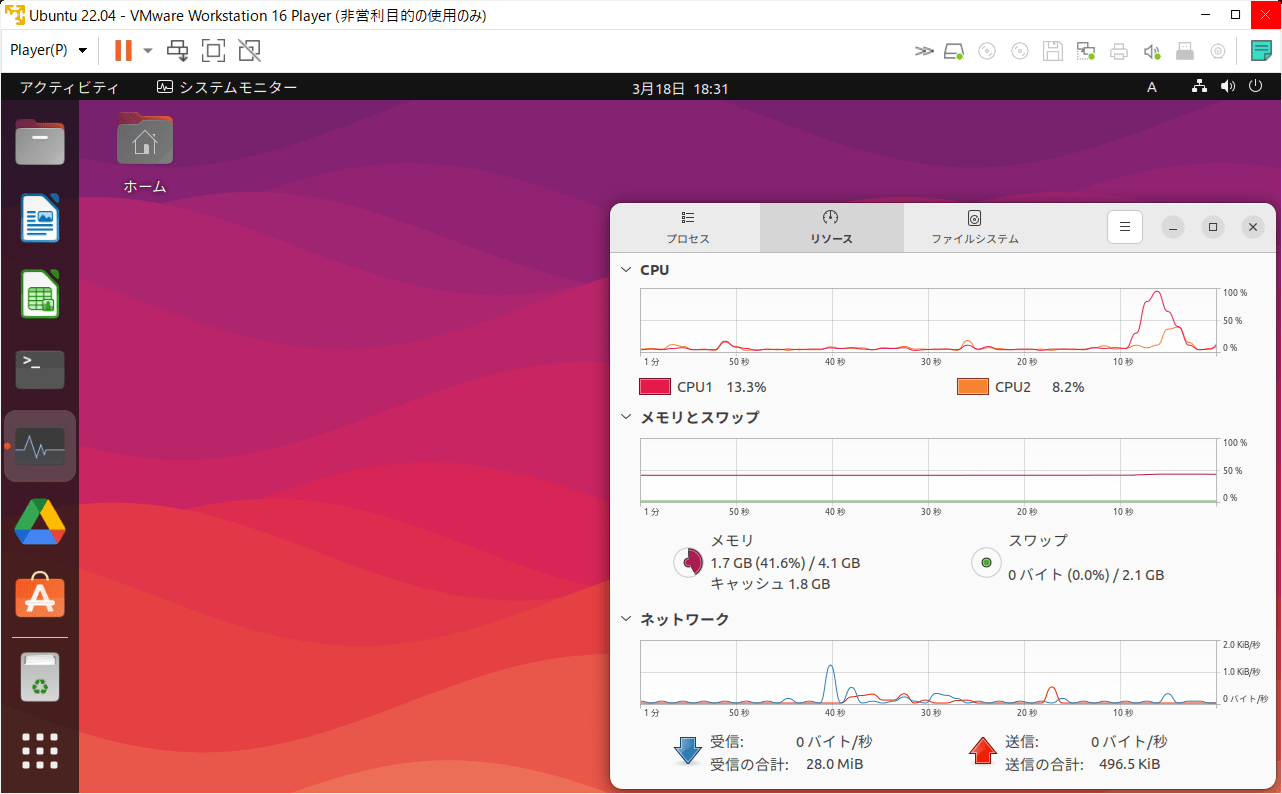Switch to the リソース tab
Image resolution: width=1282 pixels, height=794 pixels.
[x=831, y=228]
